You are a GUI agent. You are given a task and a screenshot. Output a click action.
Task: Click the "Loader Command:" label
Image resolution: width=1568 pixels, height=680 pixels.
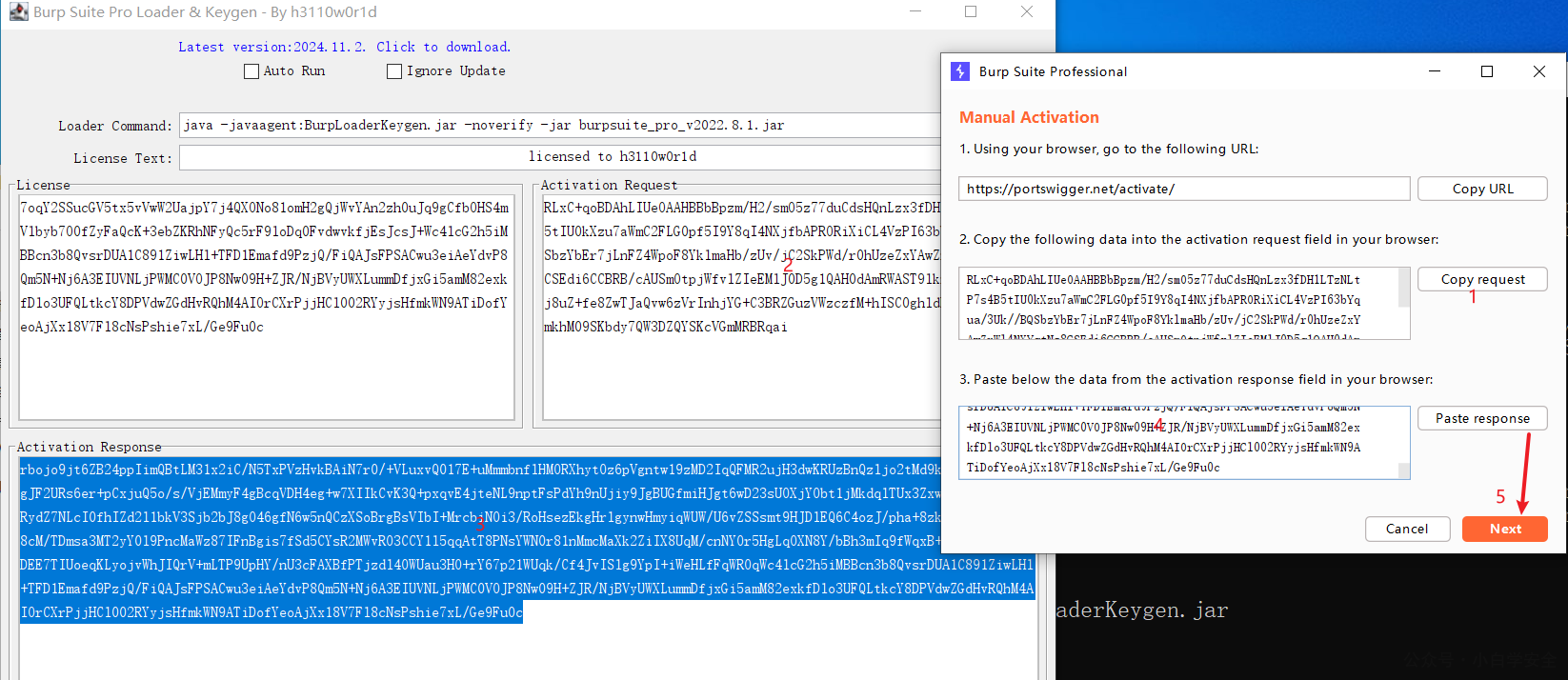[x=115, y=126]
